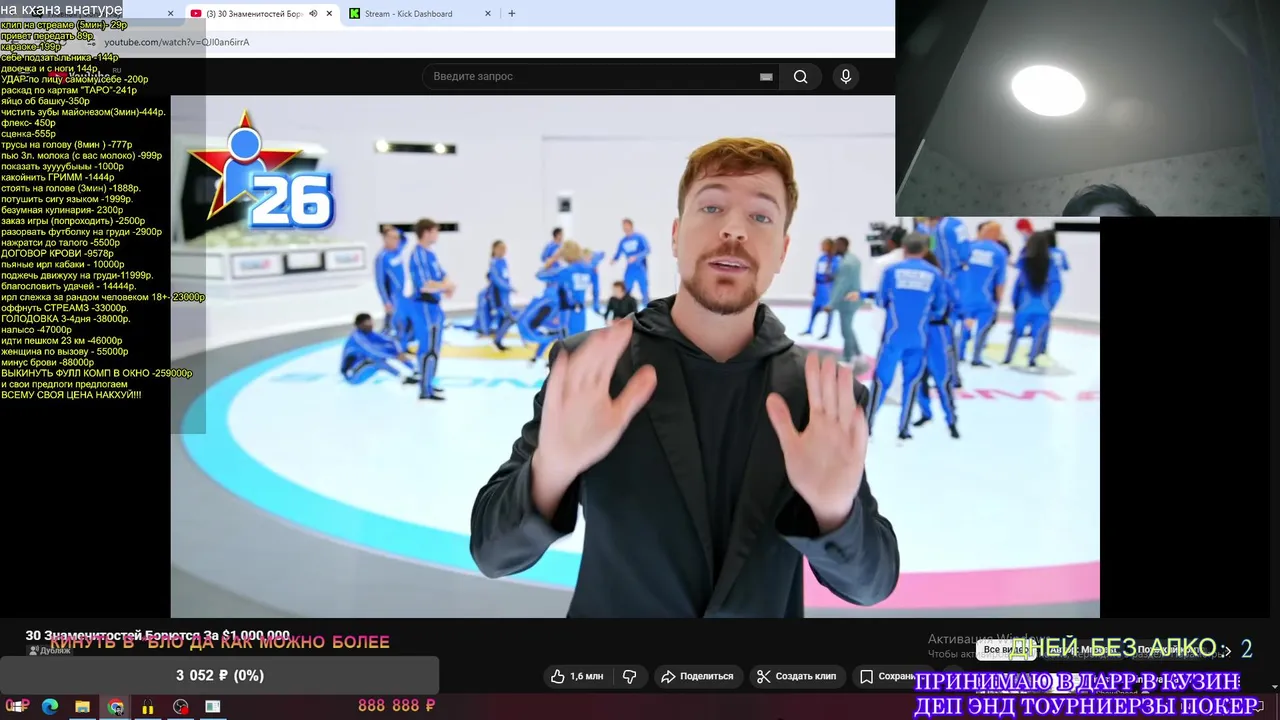Click the MrBeast video player

(x=635, y=356)
